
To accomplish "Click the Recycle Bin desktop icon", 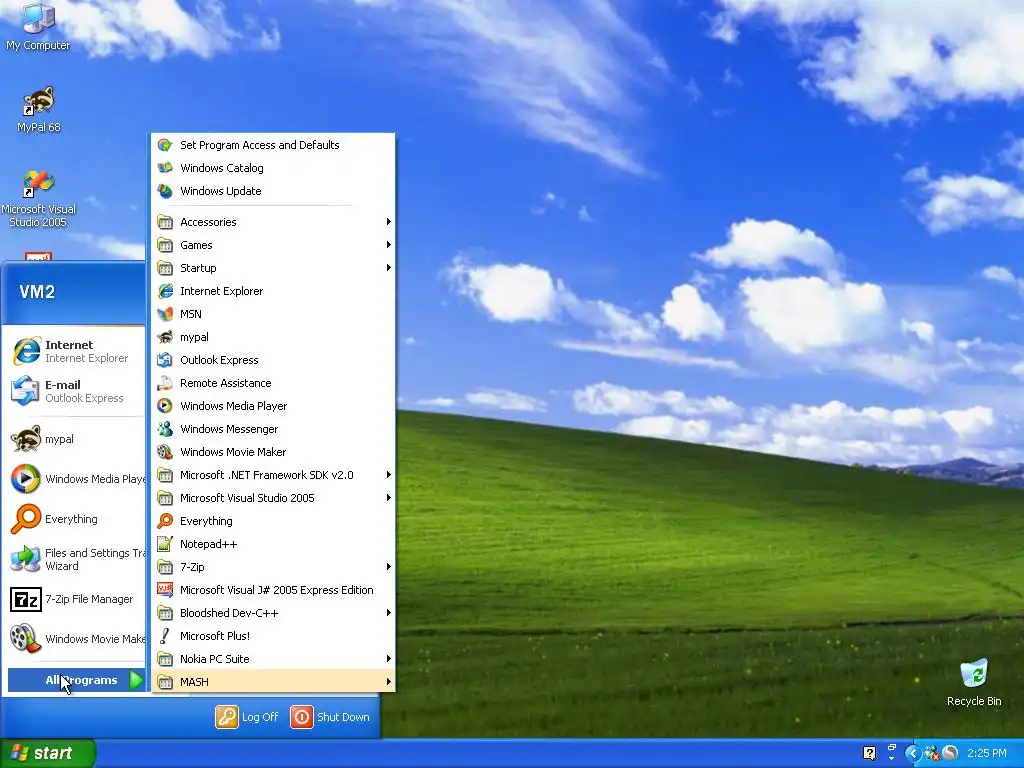I will 974,674.
